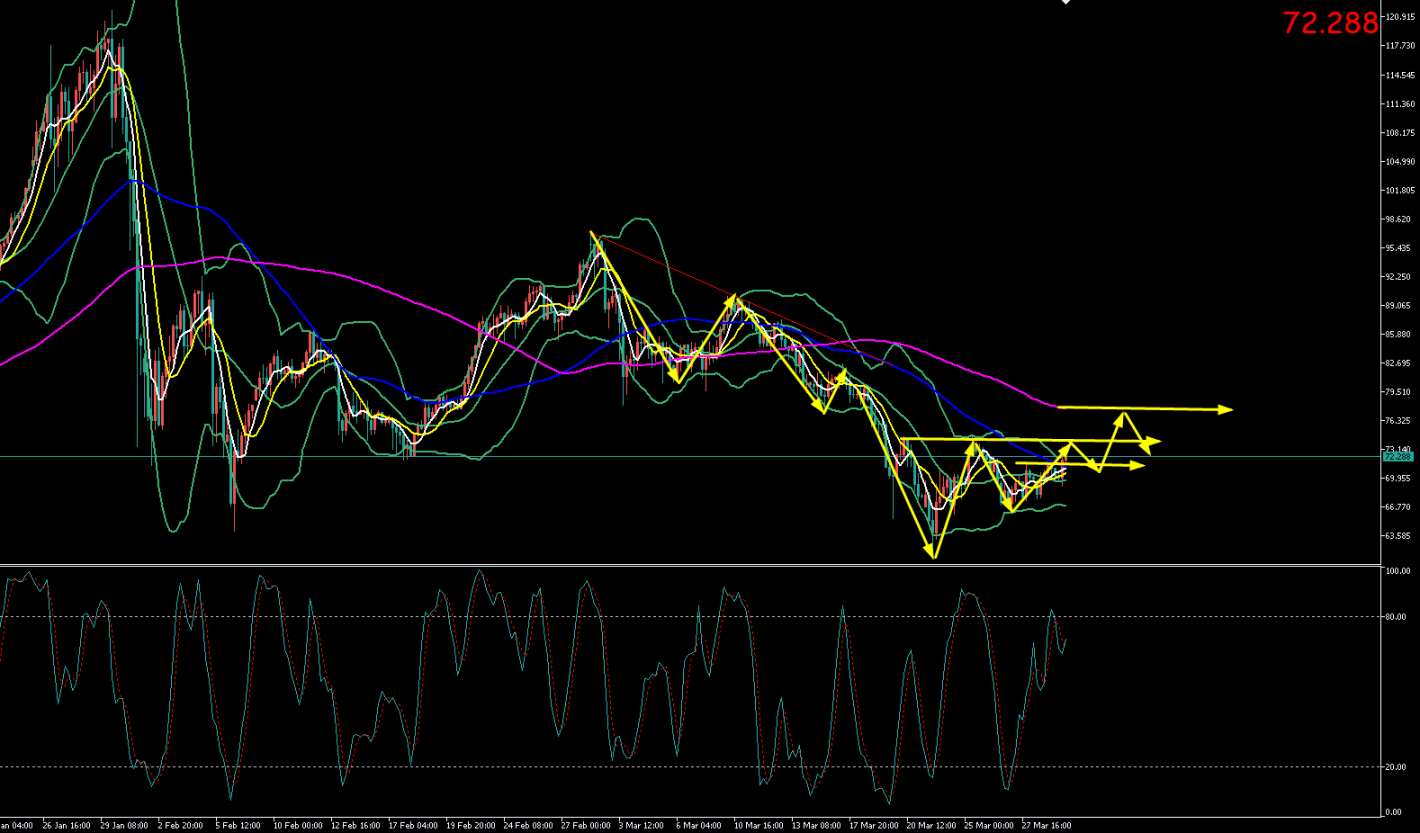Click the 120.915 label on price axis
Image resolution: width=1420 pixels, height=833 pixels.
[x=1399, y=18]
